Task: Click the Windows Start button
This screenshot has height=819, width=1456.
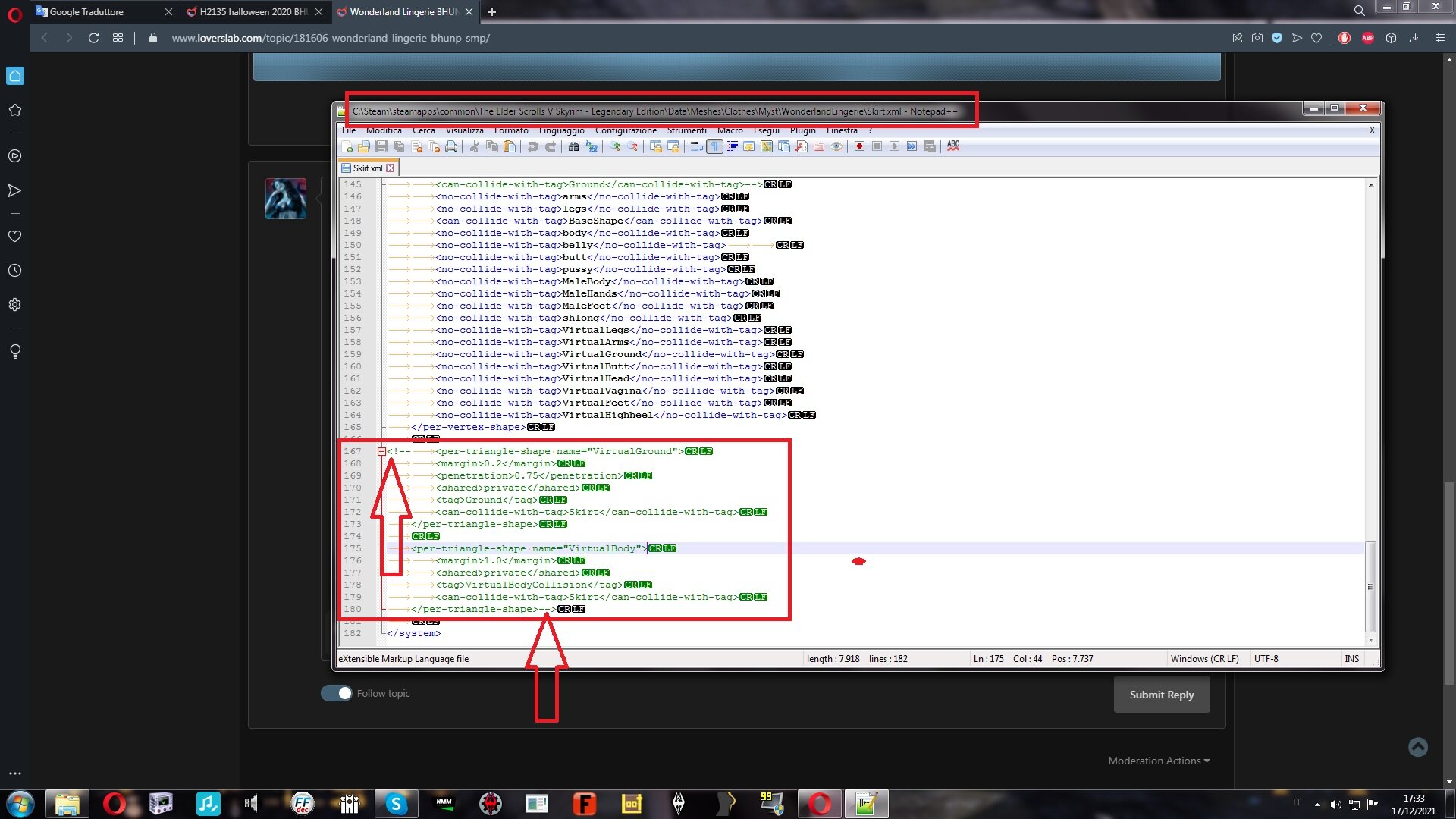Action: point(20,803)
